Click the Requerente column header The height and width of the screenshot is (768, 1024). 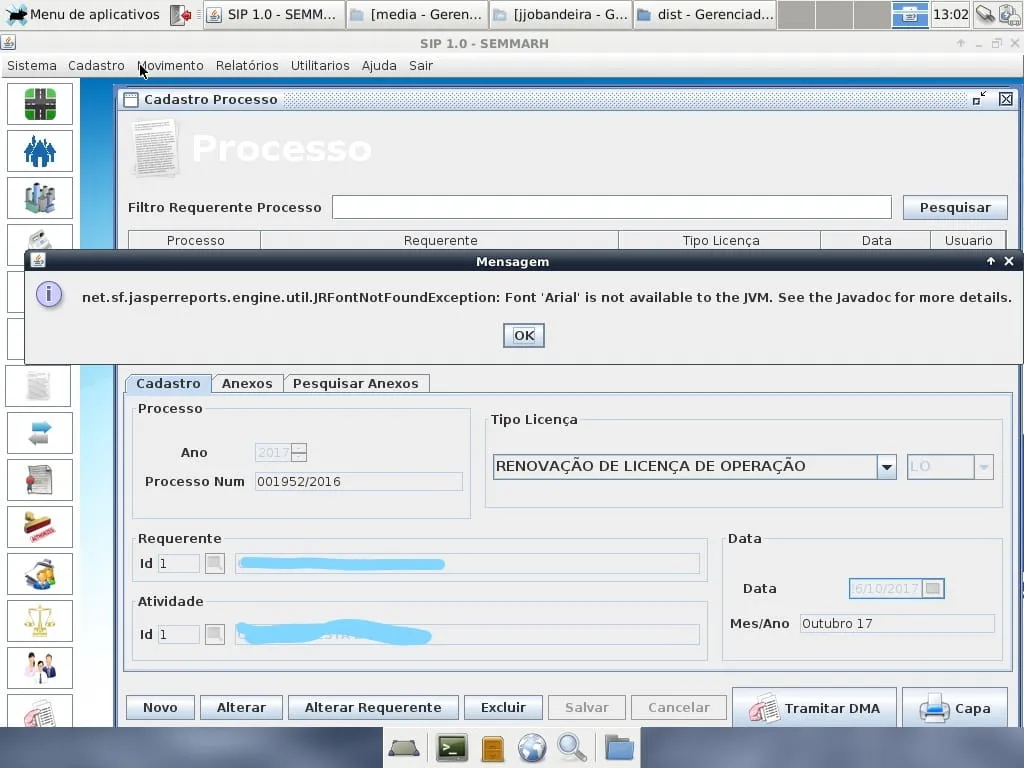click(x=440, y=240)
